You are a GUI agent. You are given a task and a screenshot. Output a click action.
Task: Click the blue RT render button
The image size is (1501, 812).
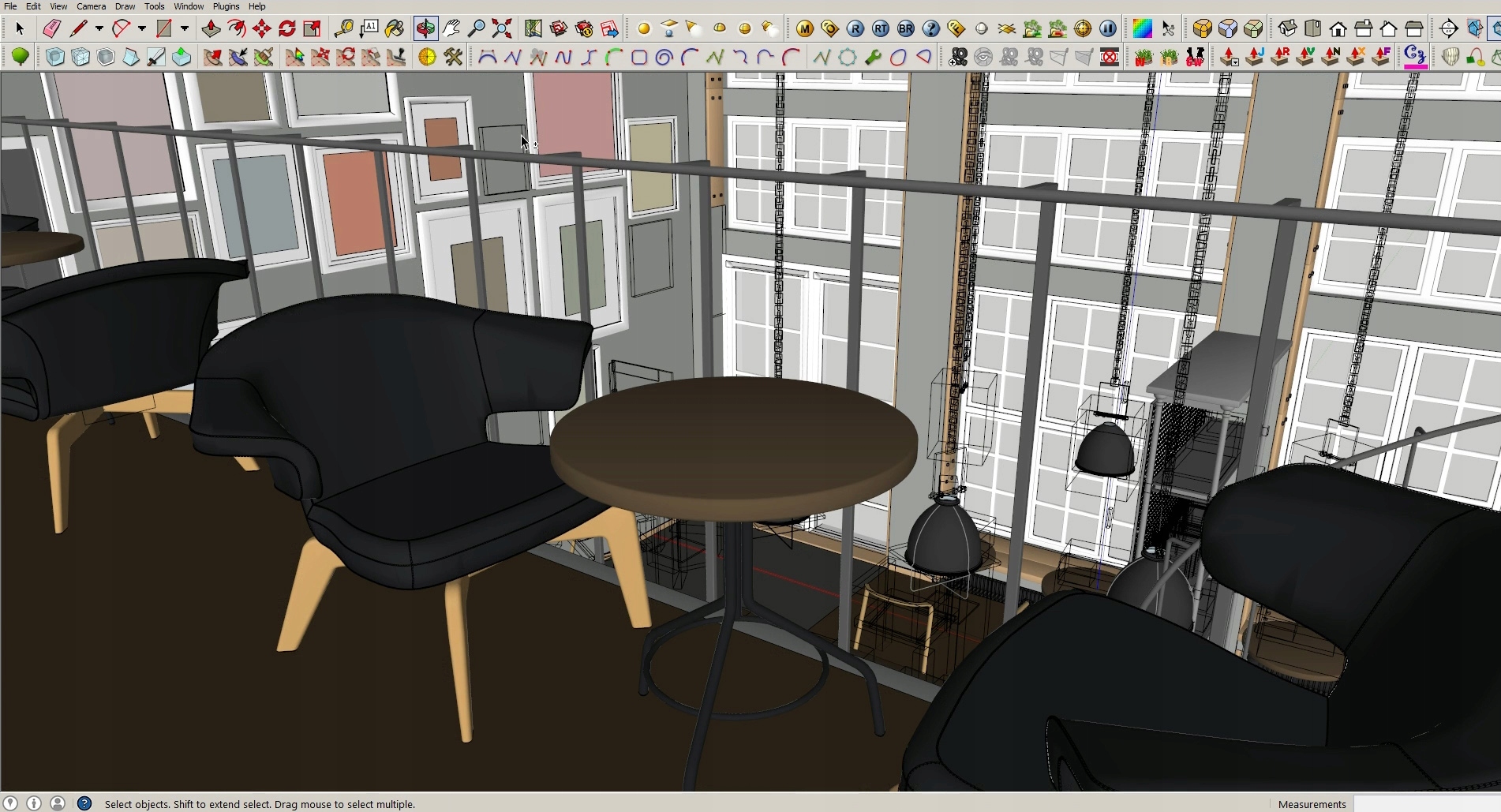881,29
